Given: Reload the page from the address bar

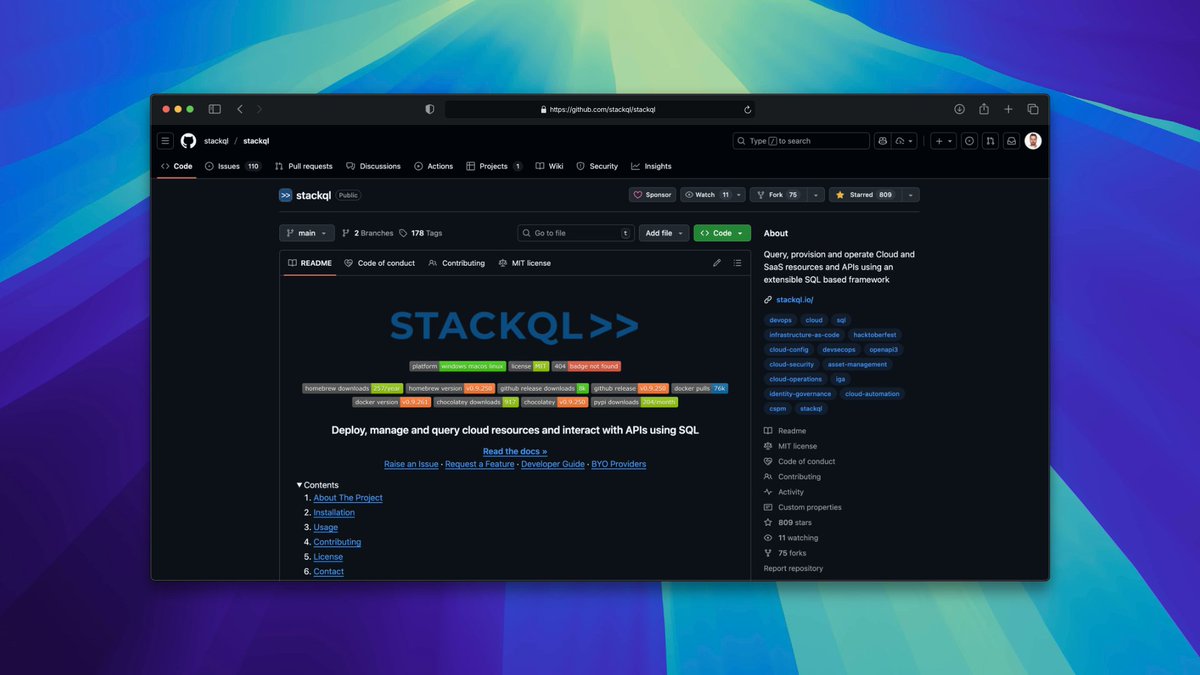Looking at the screenshot, I should pyautogui.click(x=747, y=110).
